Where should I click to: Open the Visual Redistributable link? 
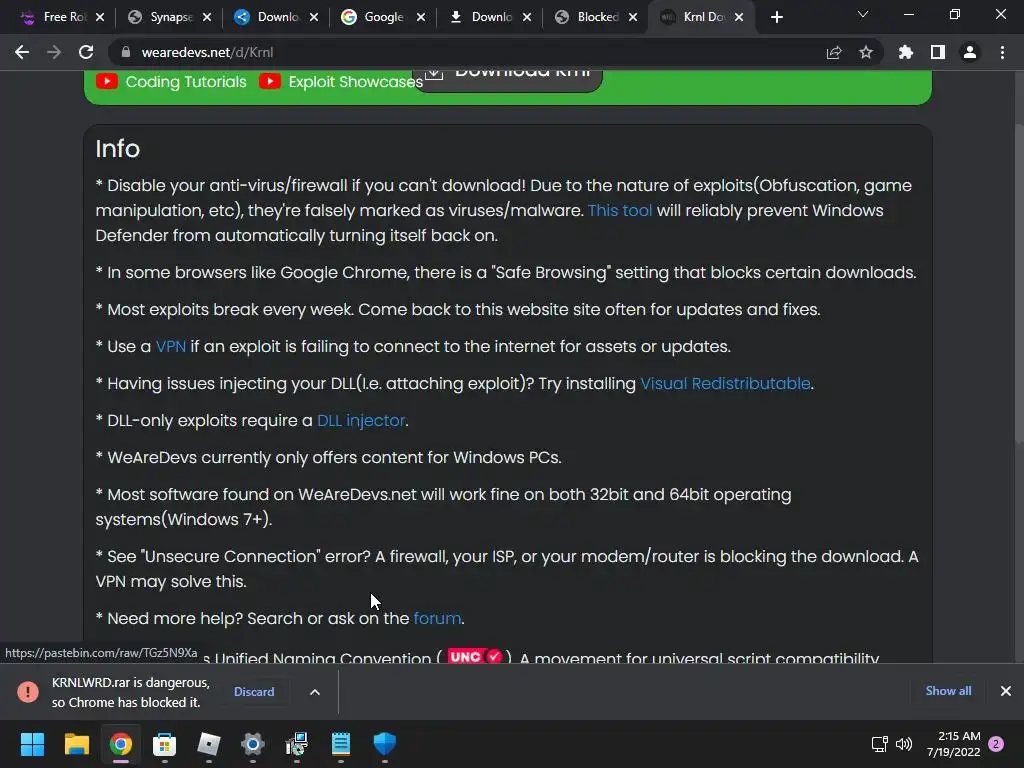click(725, 383)
